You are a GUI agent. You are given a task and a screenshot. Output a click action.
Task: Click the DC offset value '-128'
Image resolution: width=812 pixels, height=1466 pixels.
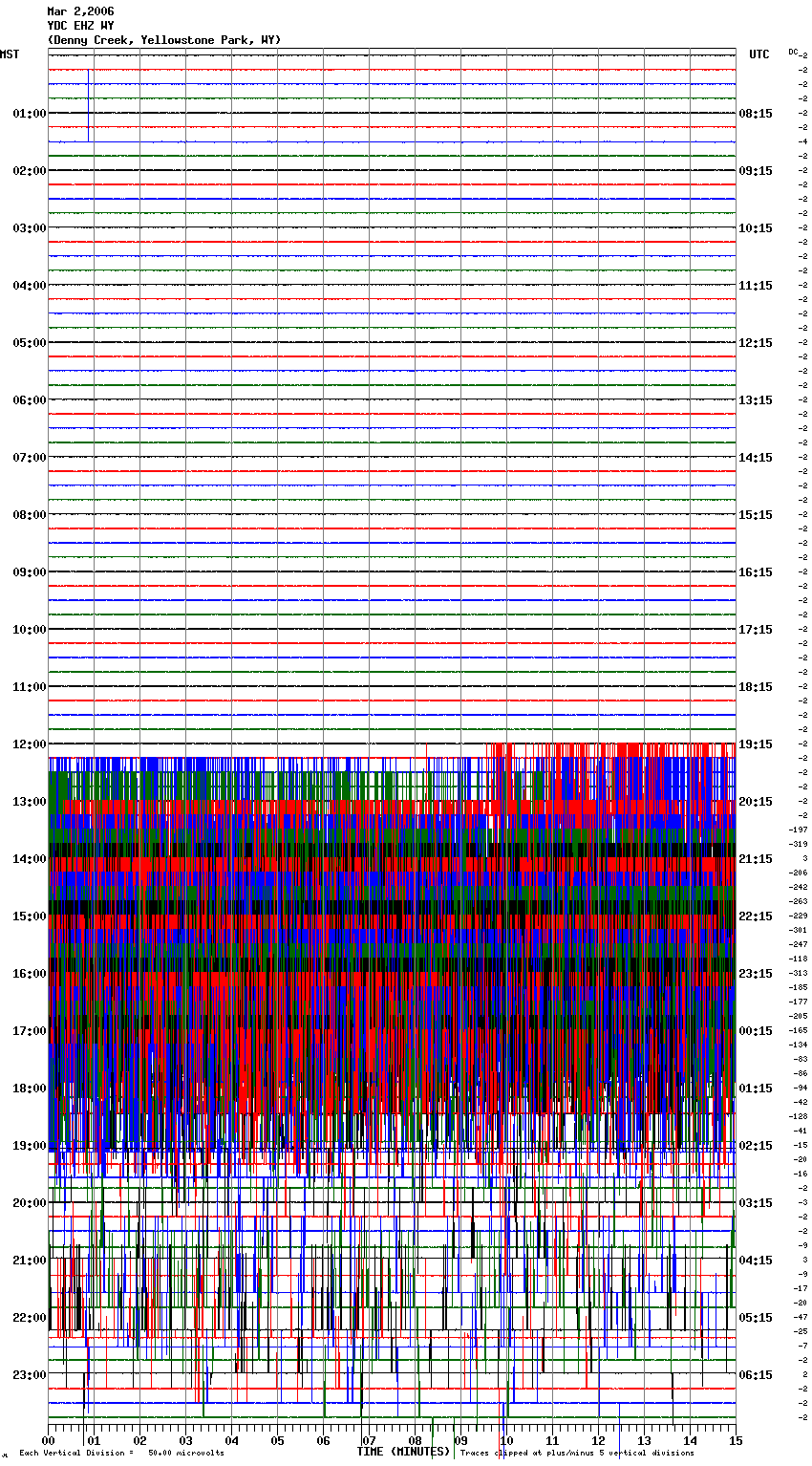(x=799, y=1117)
